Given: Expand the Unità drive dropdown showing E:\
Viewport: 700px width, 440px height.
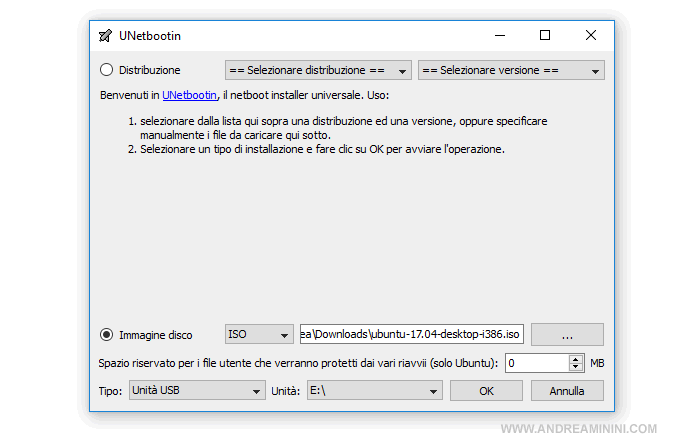Looking at the screenshot, I should click(x=373, y=390).
